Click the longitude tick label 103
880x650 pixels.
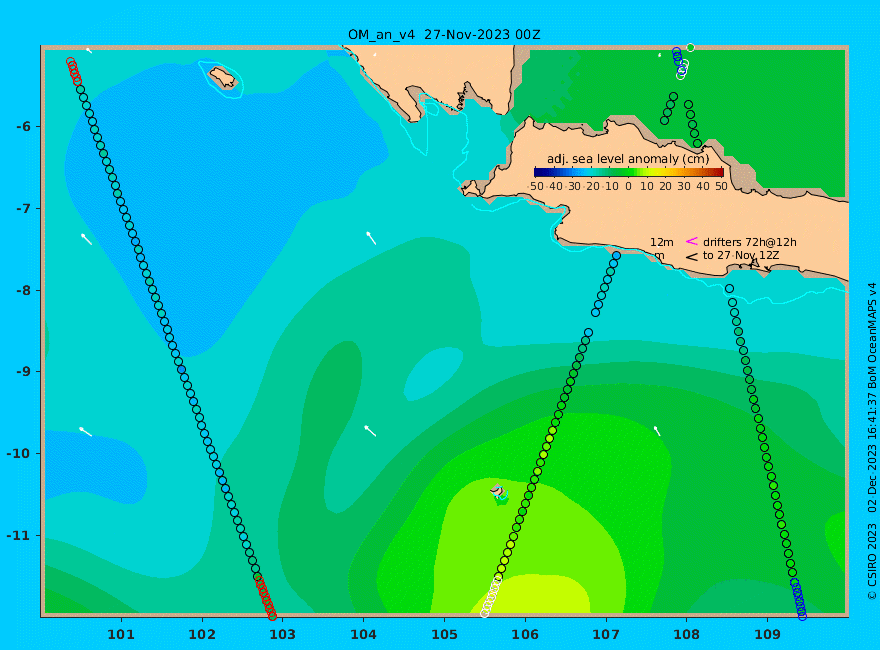pos(283,635)
